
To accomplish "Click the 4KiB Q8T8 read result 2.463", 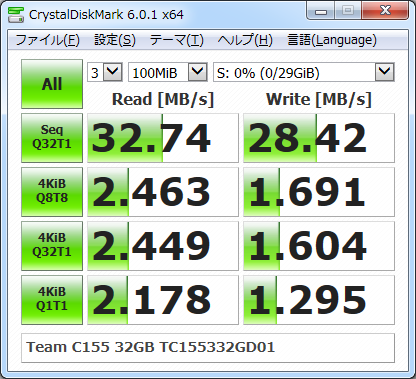I will (163, 192).
